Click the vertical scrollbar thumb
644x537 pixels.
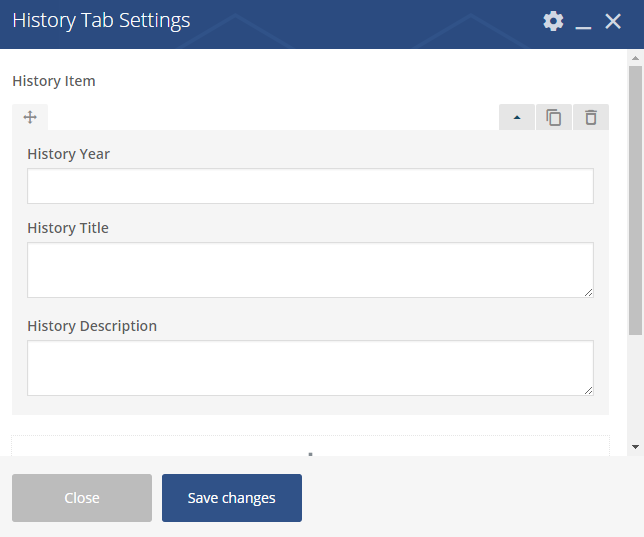click(x=635, y=200)
